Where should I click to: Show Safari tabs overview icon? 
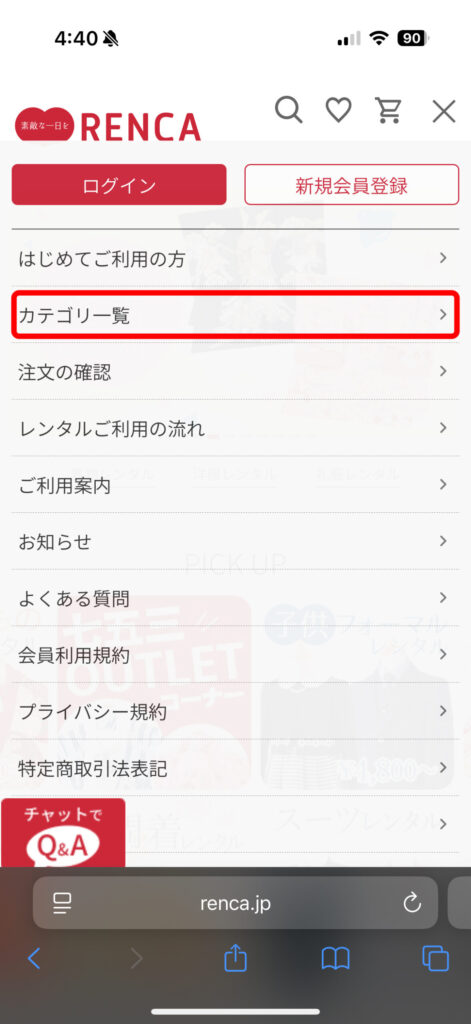[x=435, y=958]
